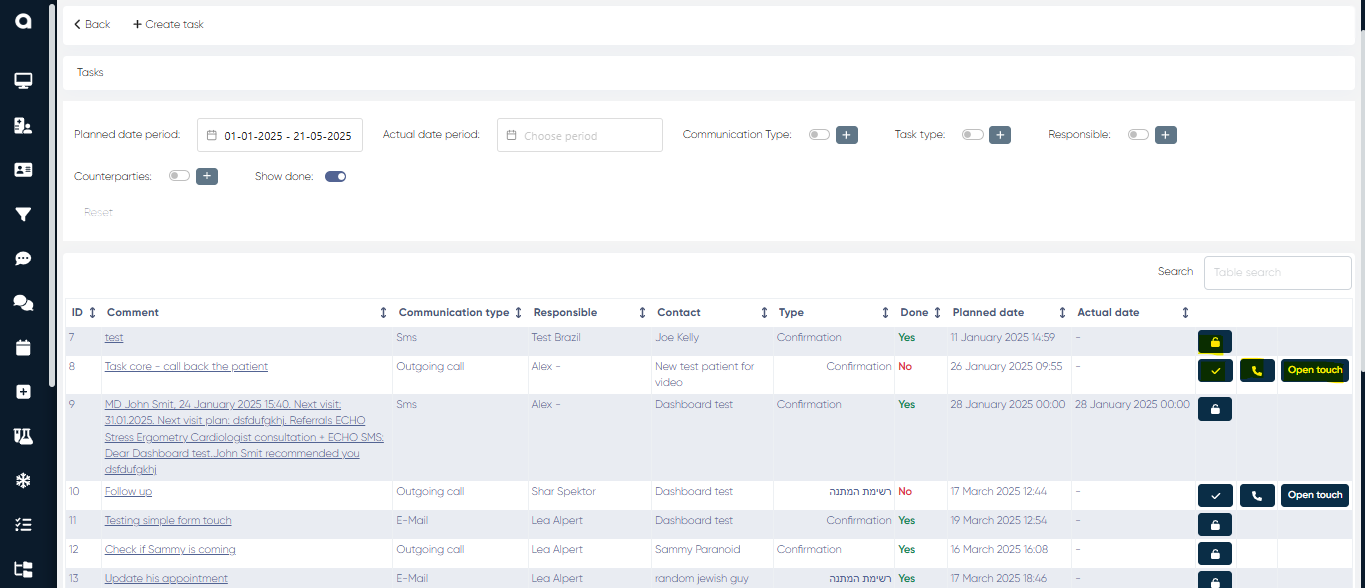This screenshot has width=1365, height=588.
Task: Open the monitor dashboard icon in sidebar
Action: coord(23,81)
